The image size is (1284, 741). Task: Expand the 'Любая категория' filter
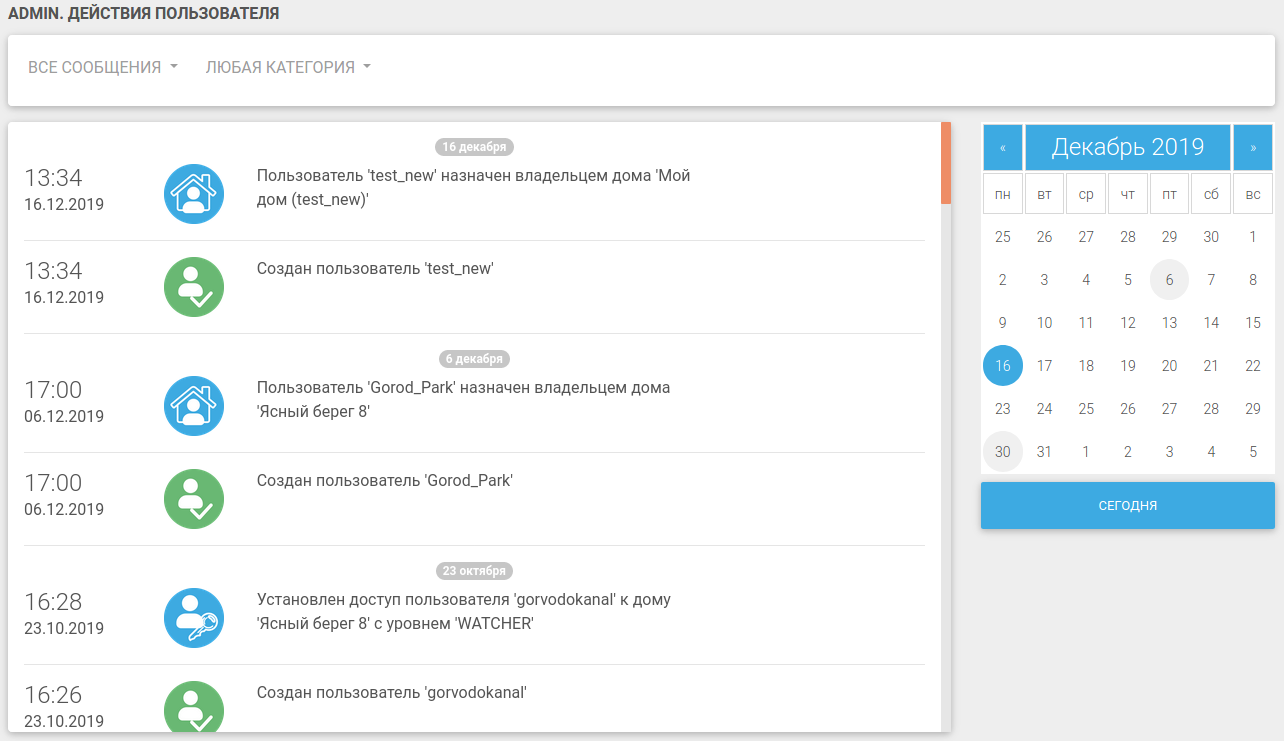point(288,67)
